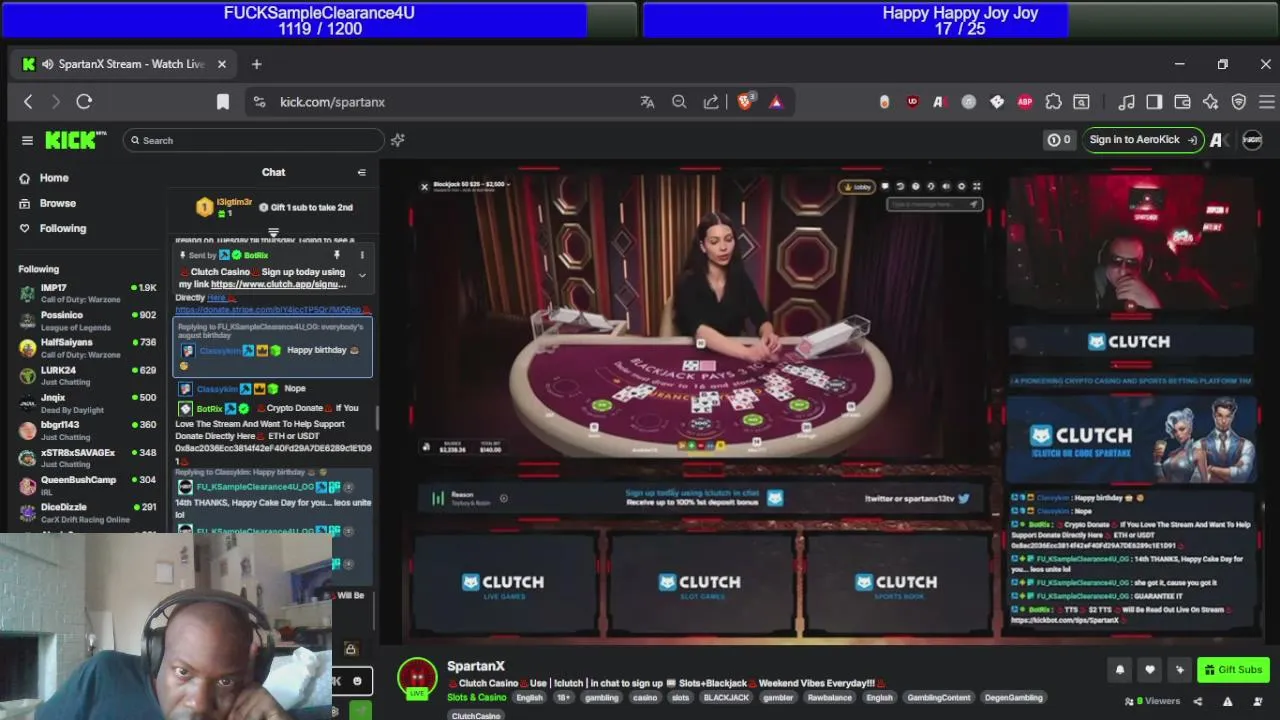Viewport: 1280px width, 720px height.
Task: Reload the page
Action: (x=84, y=101)
